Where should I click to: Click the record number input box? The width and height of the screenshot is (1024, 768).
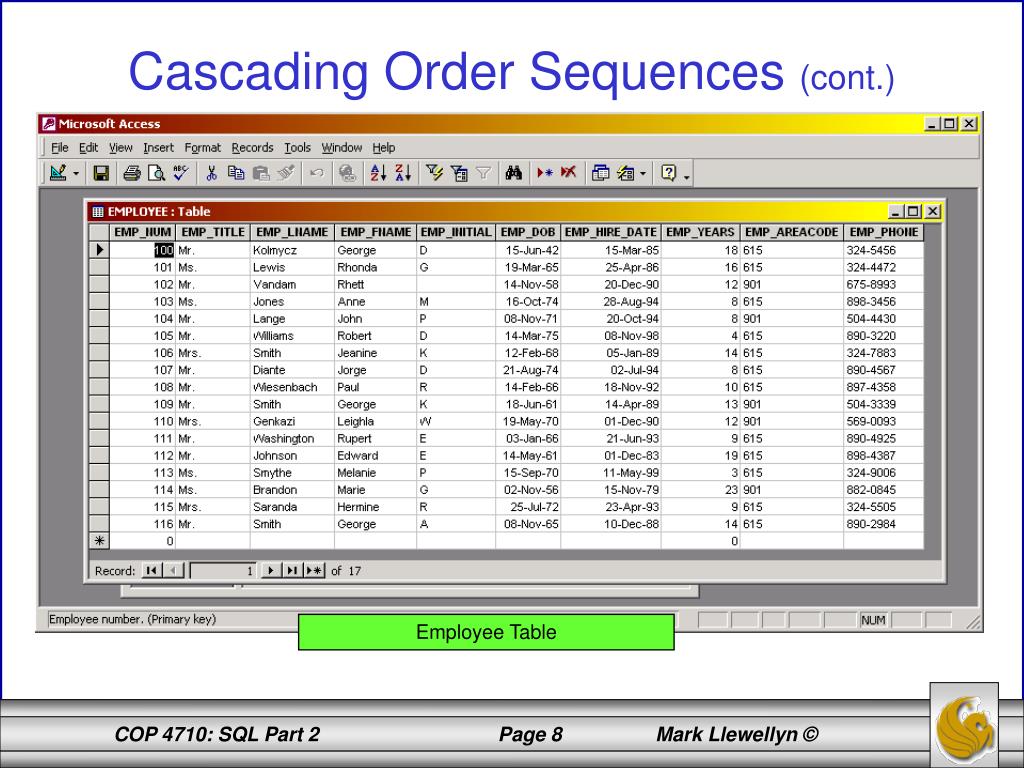(223, 571)
